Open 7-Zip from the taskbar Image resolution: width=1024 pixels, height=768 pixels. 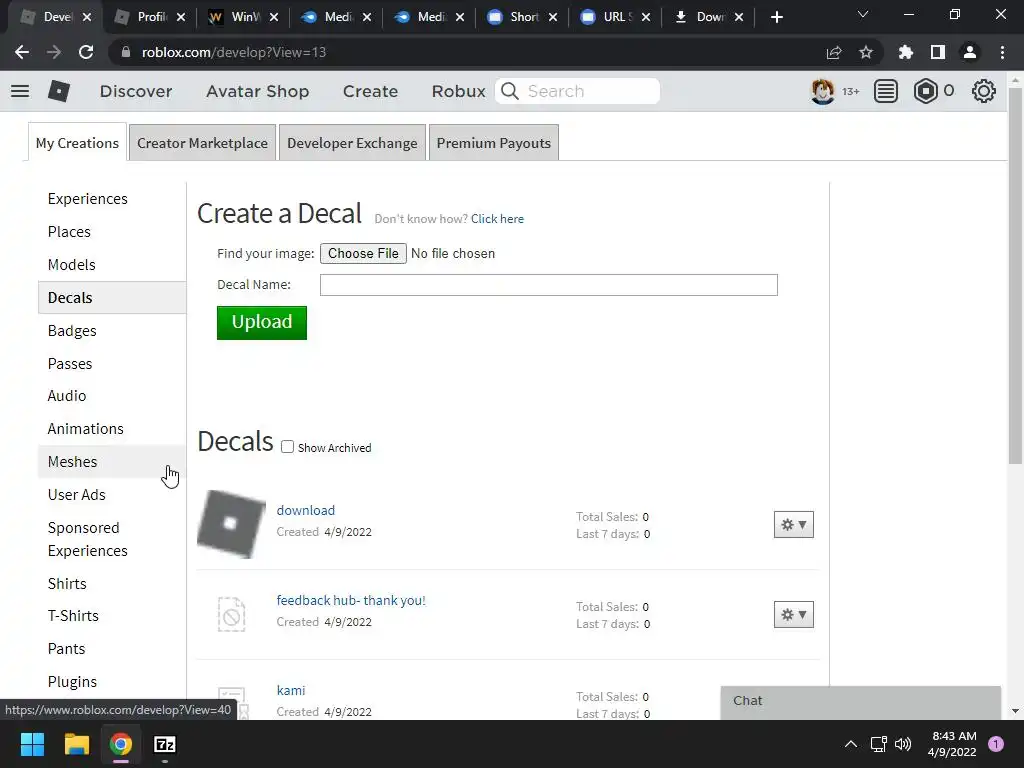click(165, 744)
